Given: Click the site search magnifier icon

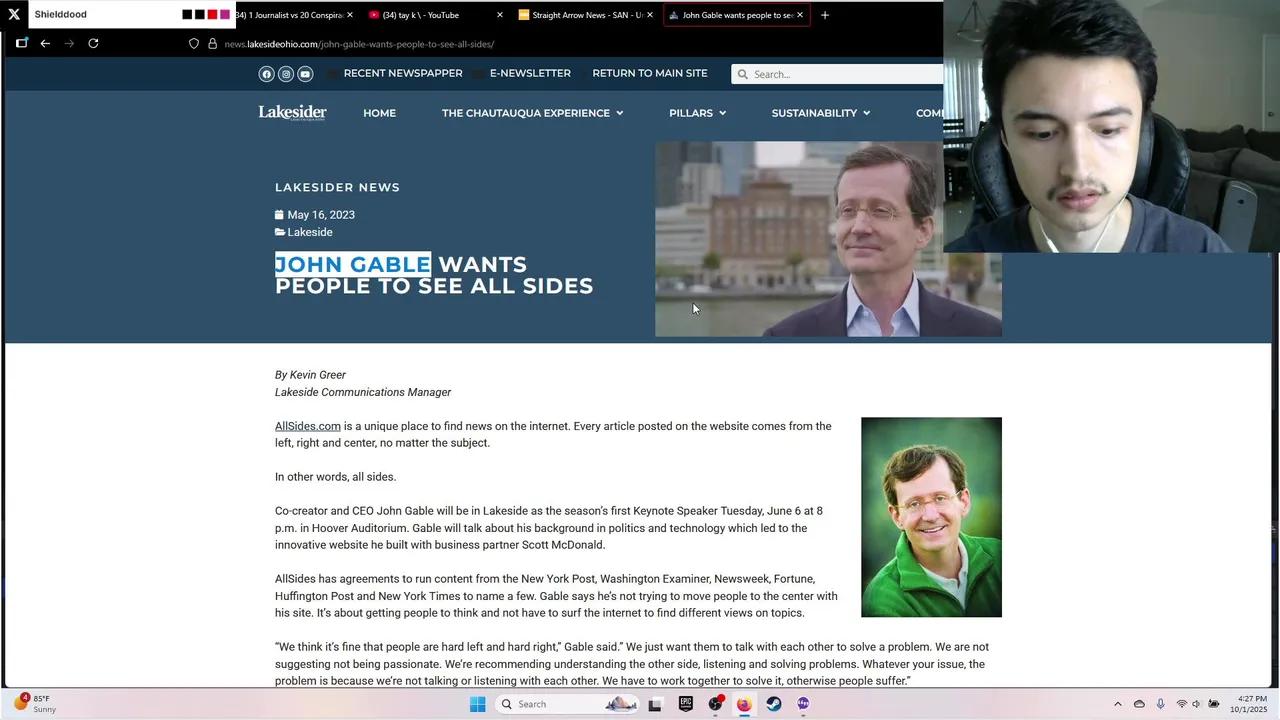Looking at the screenshot, I should point(742,74).
